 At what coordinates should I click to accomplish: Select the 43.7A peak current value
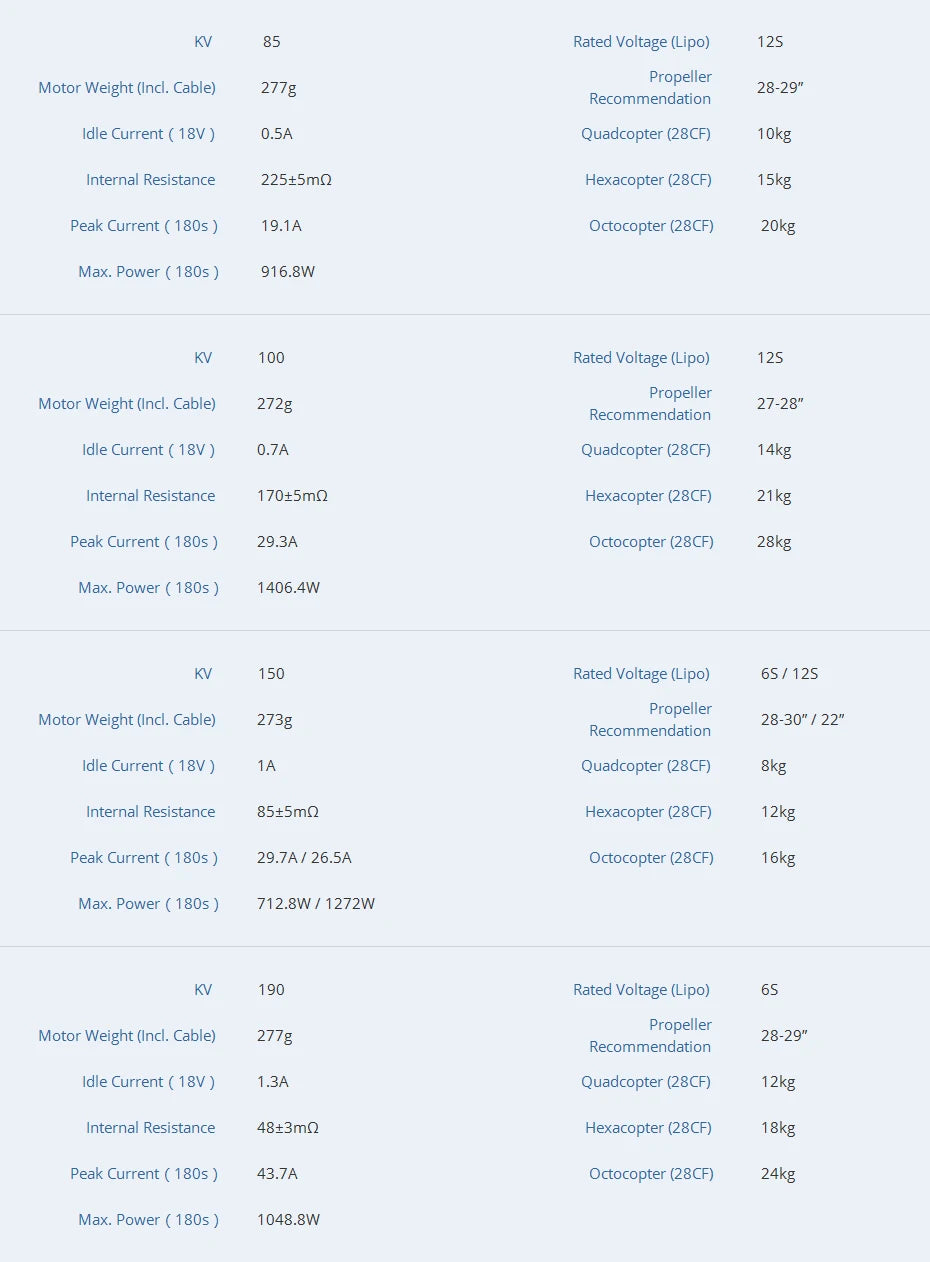[277, 1174]
